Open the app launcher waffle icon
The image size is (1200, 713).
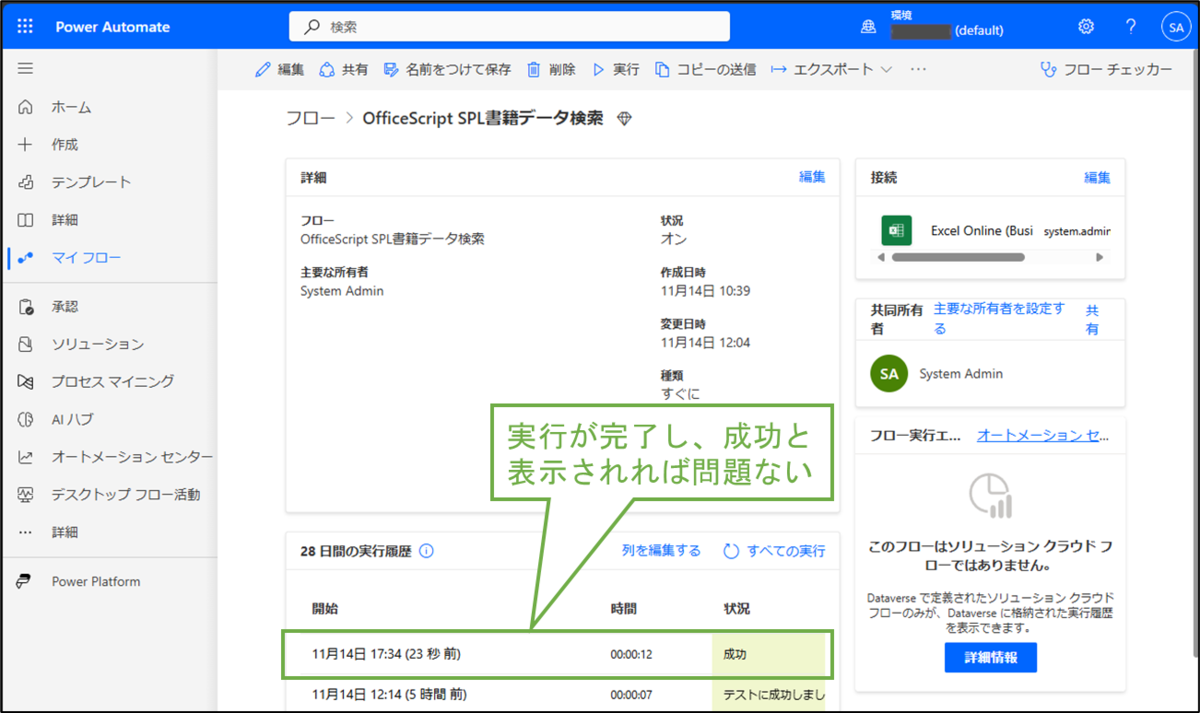tap(26, 27)
